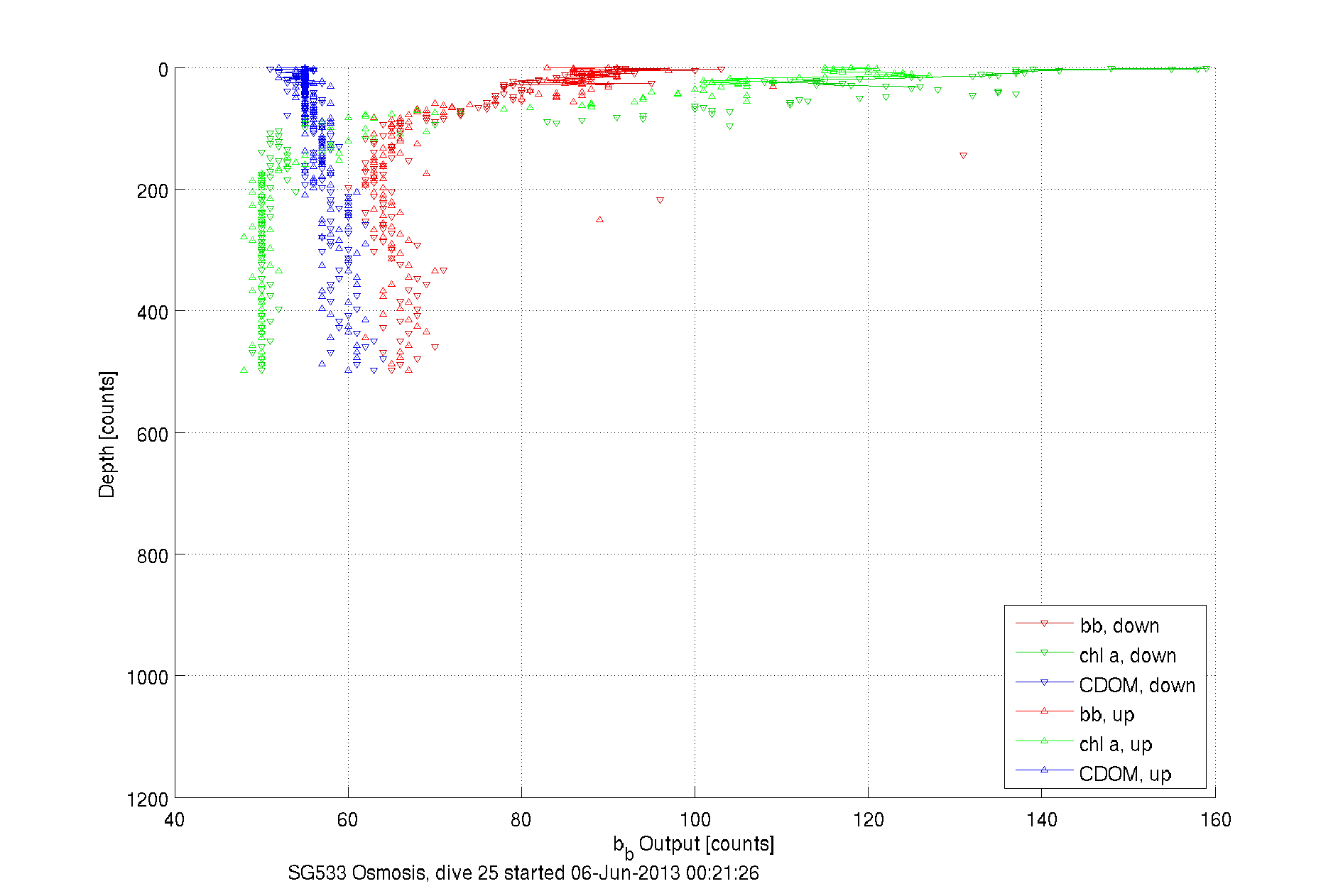Image resolution: width=1343 pixels, height=896 pixels.
Task: Click the x-axis tick label 160
Action: (1215, 820)
